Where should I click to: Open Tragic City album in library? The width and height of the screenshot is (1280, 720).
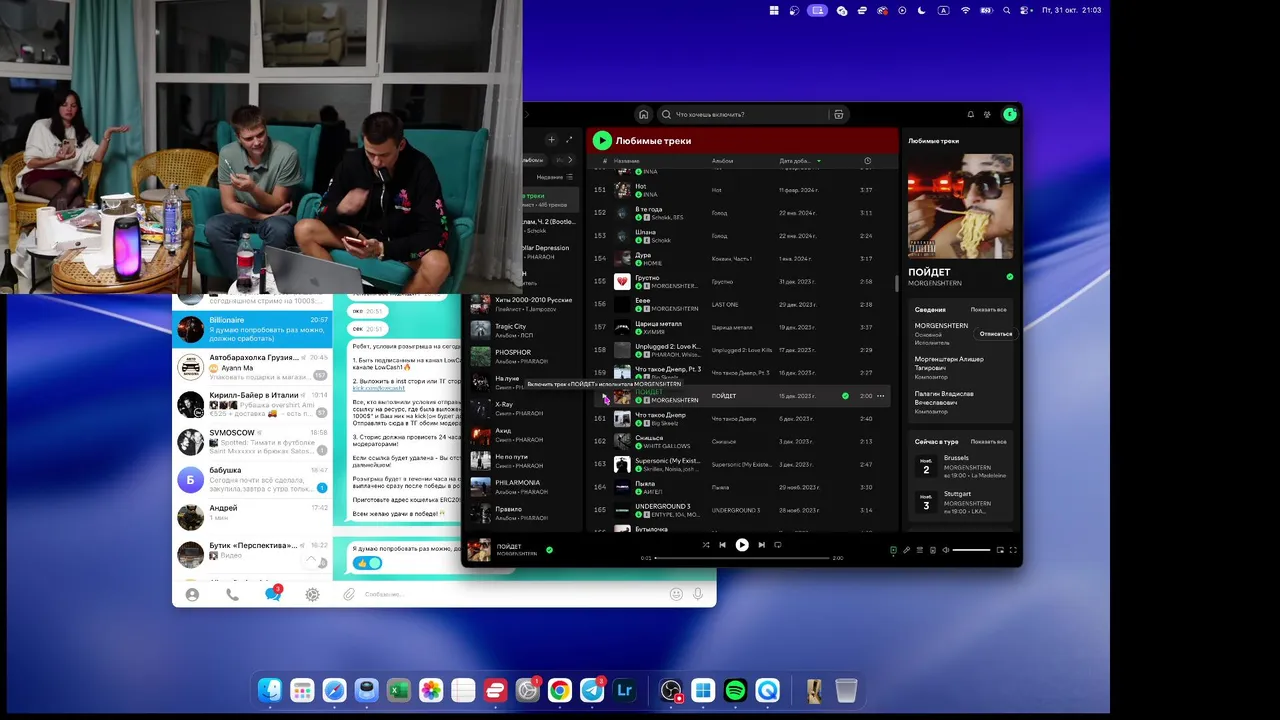tap(523, 330)
